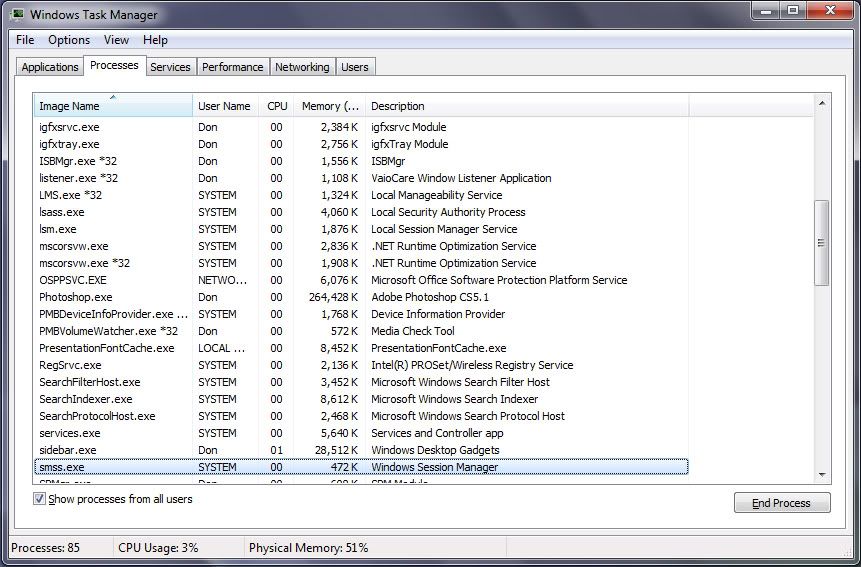
Task: Sort by User Name column header
Action: click(225, 106)
